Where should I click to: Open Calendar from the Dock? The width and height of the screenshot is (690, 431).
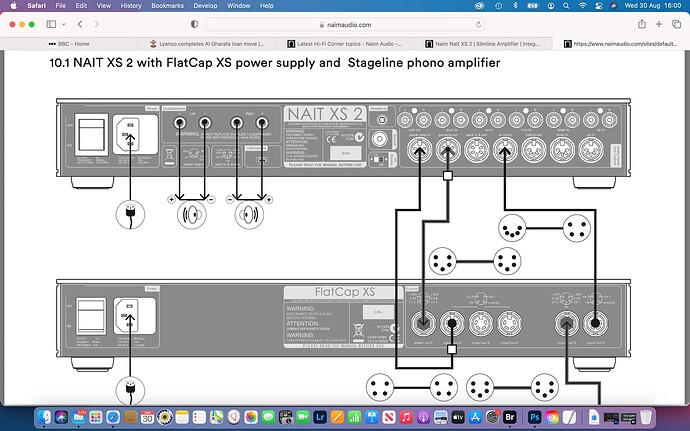coord(147,416)
